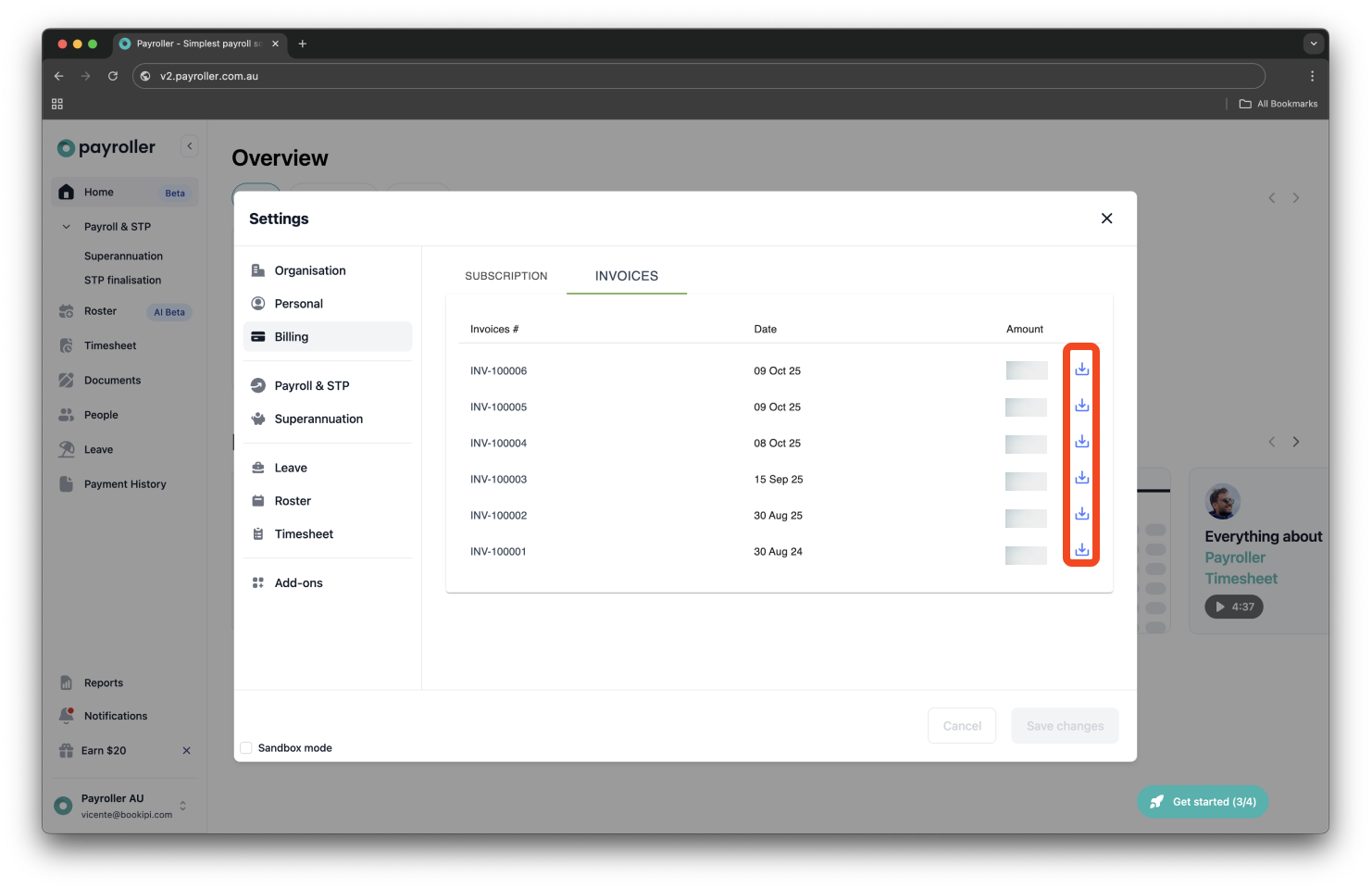The image size is (1372, 889).
Task: Open the People section
Action: [x=99, y=414]
